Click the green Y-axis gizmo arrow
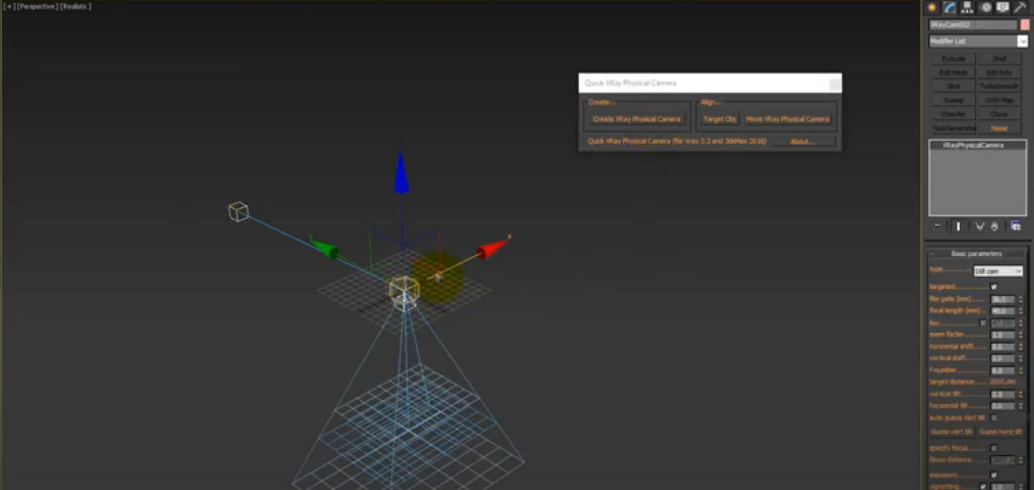1034x490 pixels. [324, 248]
